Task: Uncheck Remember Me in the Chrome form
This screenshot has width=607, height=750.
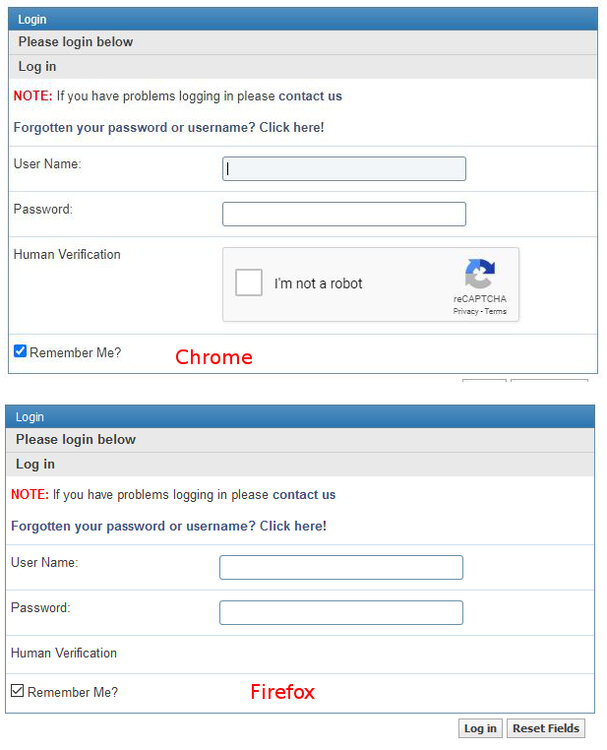Action: point(20,351)
